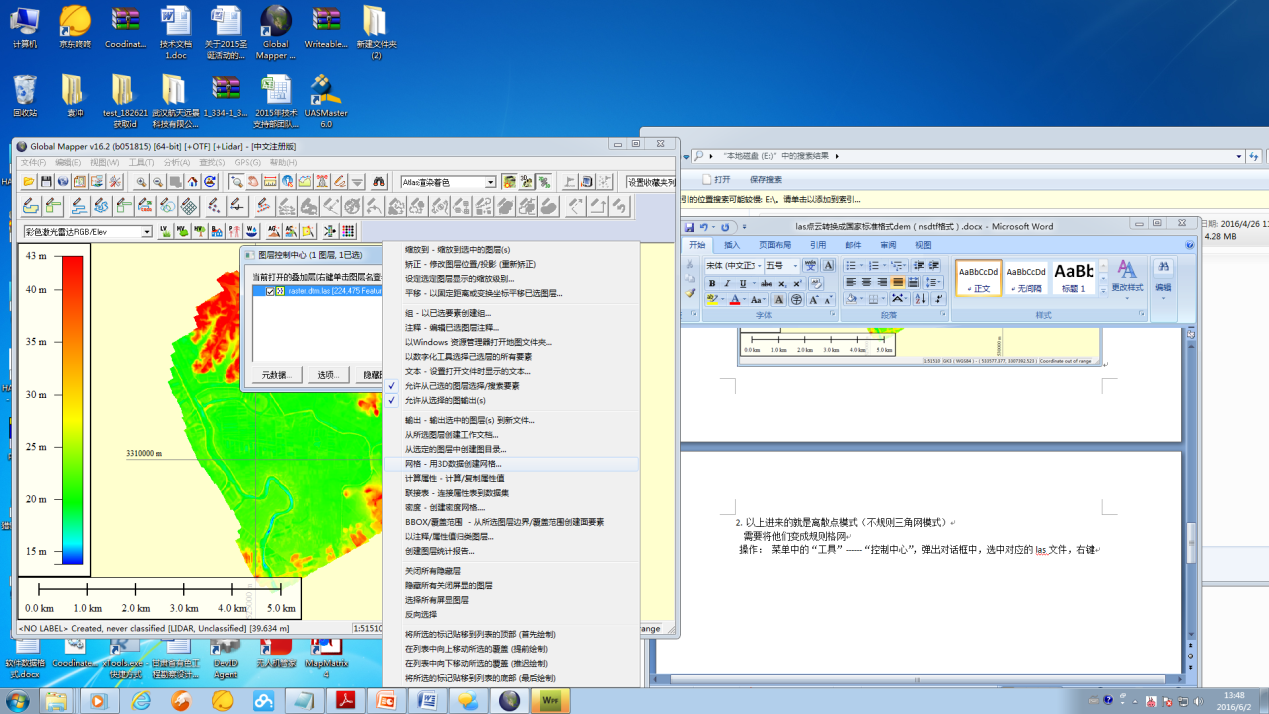
Task: Click the Center alignment button in Word
Action: (x=867, y=282)
